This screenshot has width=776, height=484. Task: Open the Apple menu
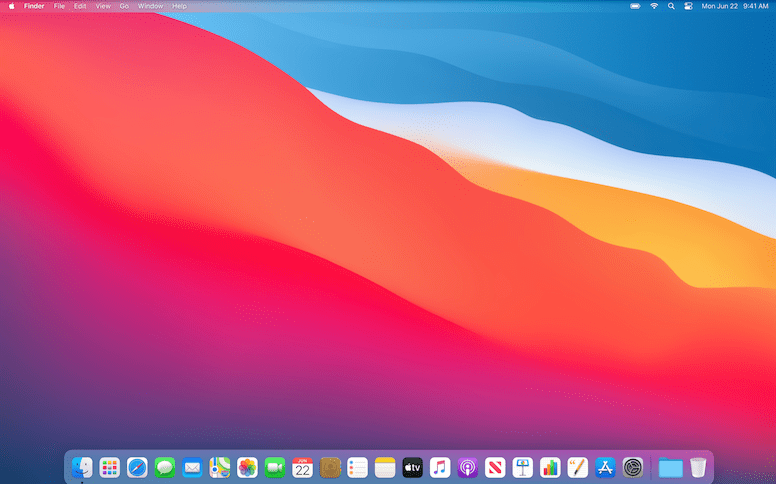click(x=11, y=6)
